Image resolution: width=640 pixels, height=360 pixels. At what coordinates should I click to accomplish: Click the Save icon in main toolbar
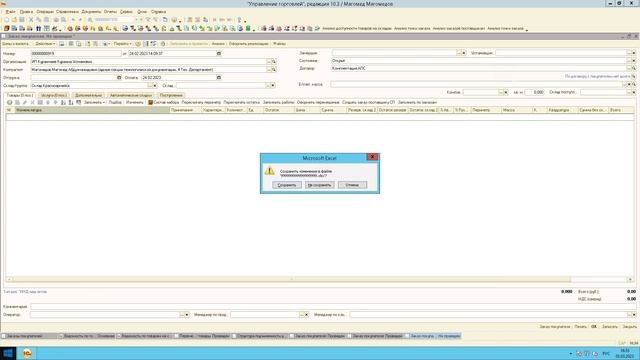coord(22,20)
